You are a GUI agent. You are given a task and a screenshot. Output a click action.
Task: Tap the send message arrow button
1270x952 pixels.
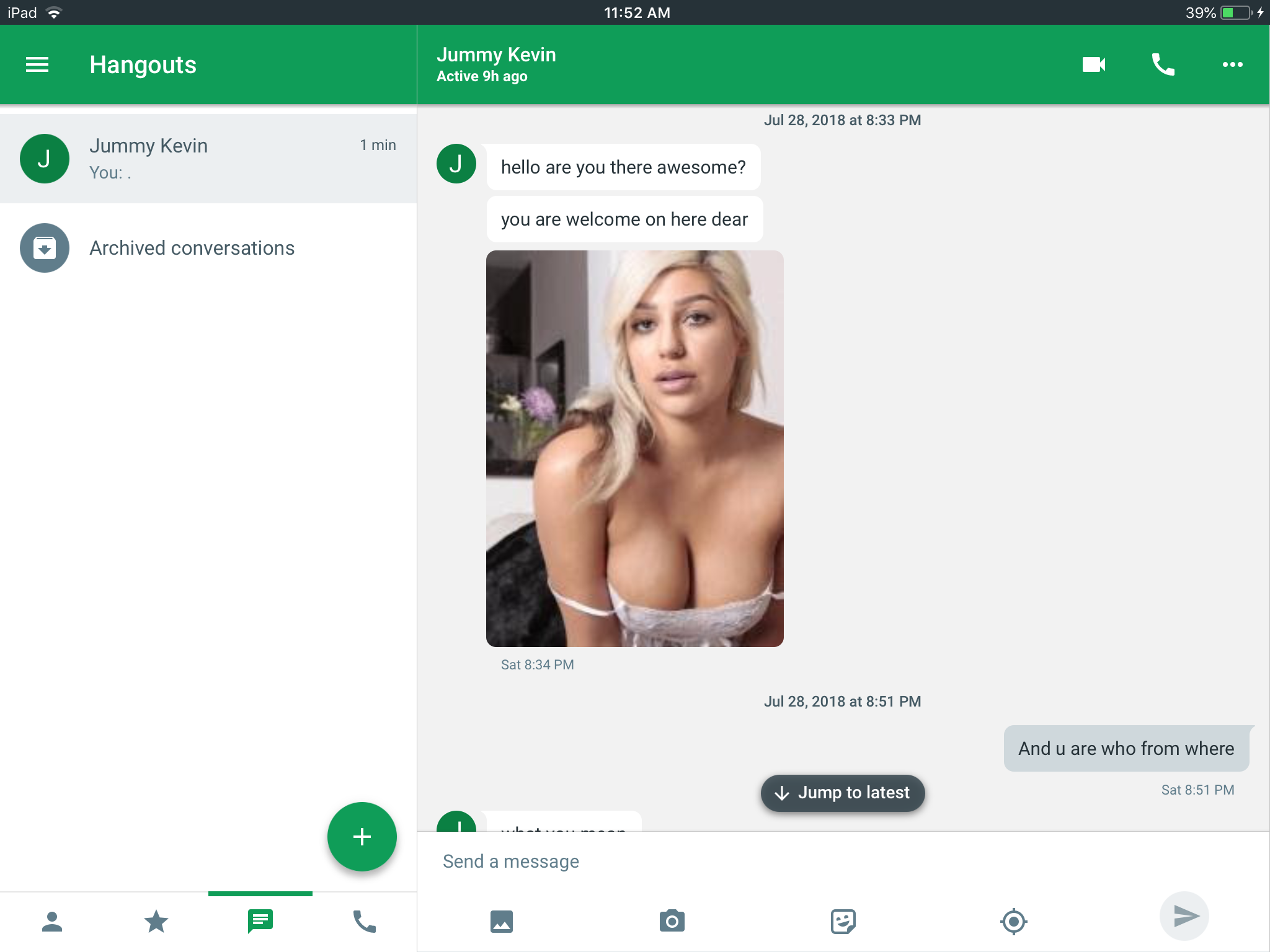1184,916
